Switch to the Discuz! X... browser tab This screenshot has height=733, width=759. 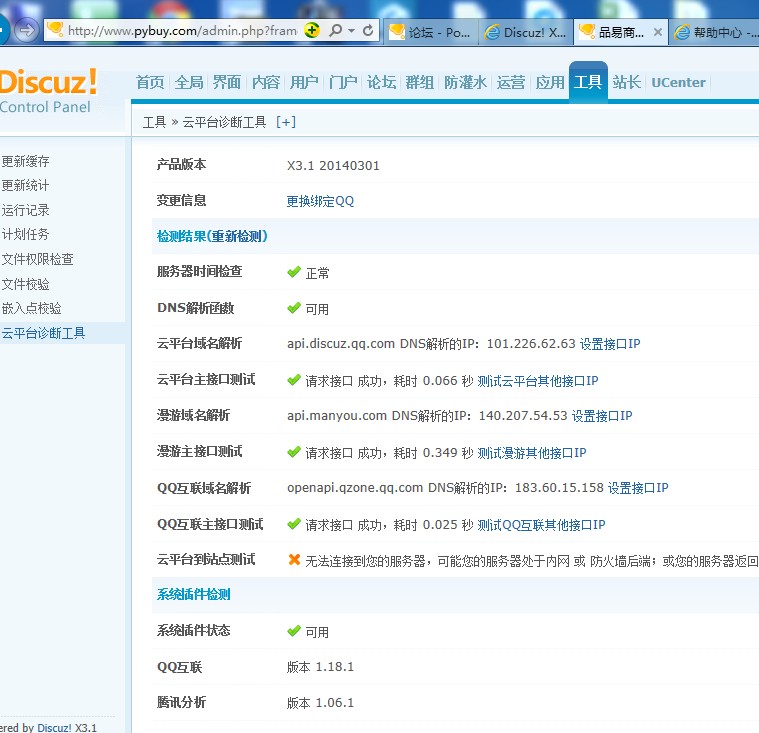(526, 32)
